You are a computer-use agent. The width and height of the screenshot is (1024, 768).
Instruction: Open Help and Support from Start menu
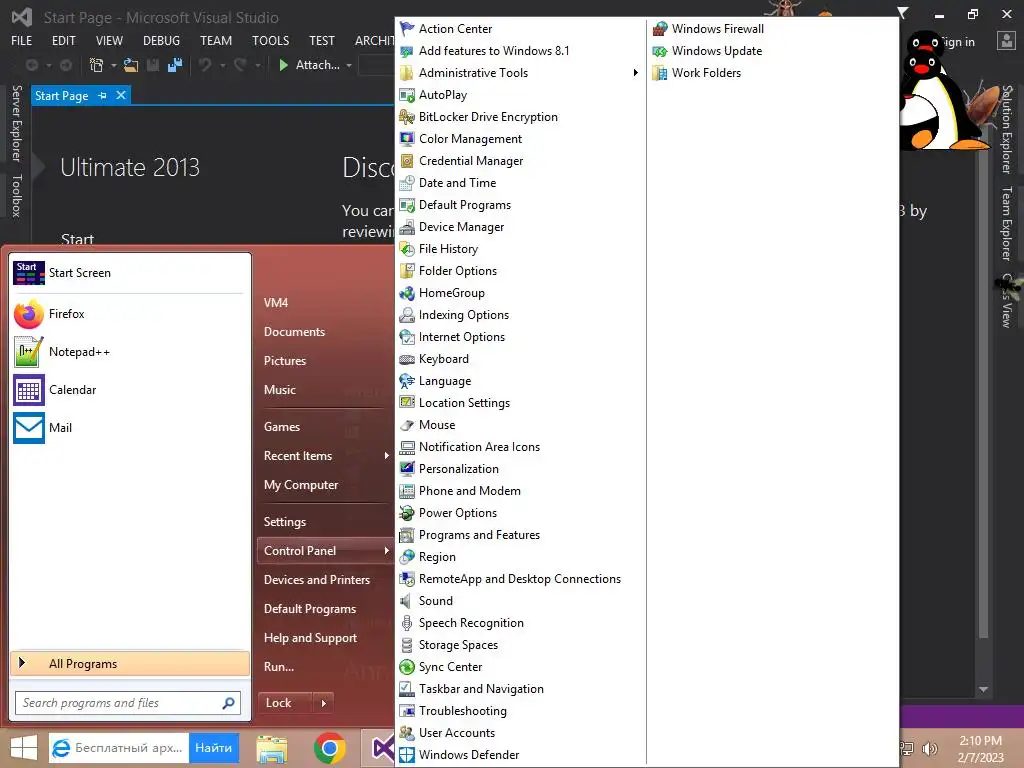pyautogui.click(x=310, y=638)
